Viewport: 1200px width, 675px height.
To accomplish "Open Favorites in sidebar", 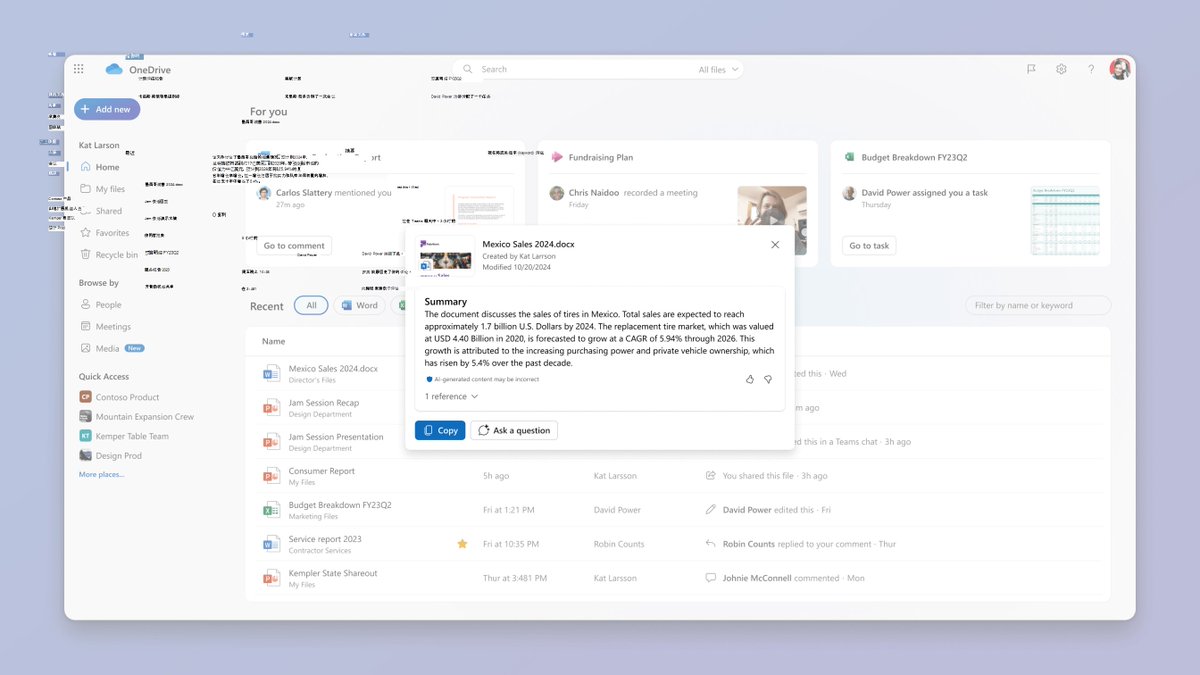I will pyautogui.click(x=112, y=233).
